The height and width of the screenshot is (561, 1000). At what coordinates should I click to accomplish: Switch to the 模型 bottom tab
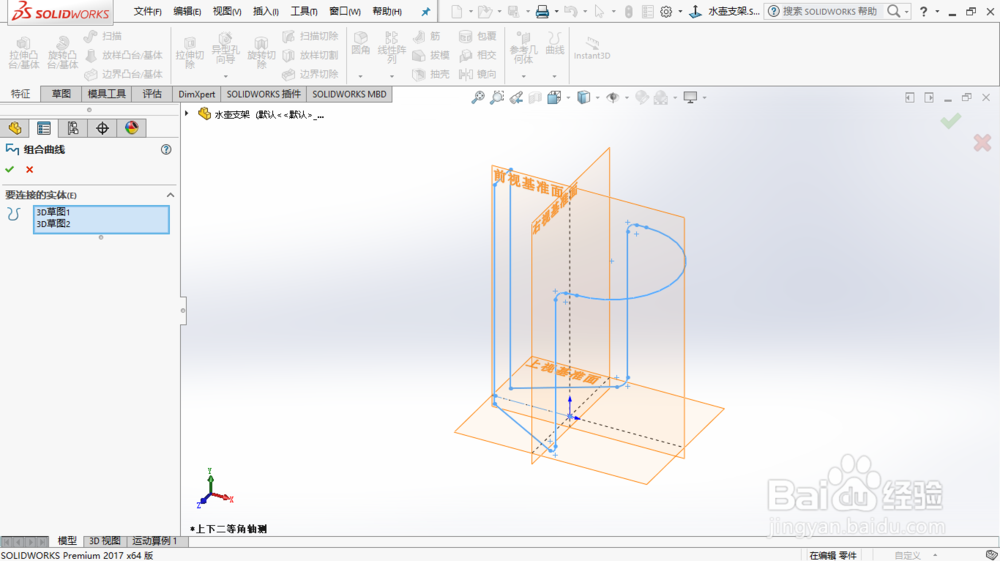pos(67,541)
